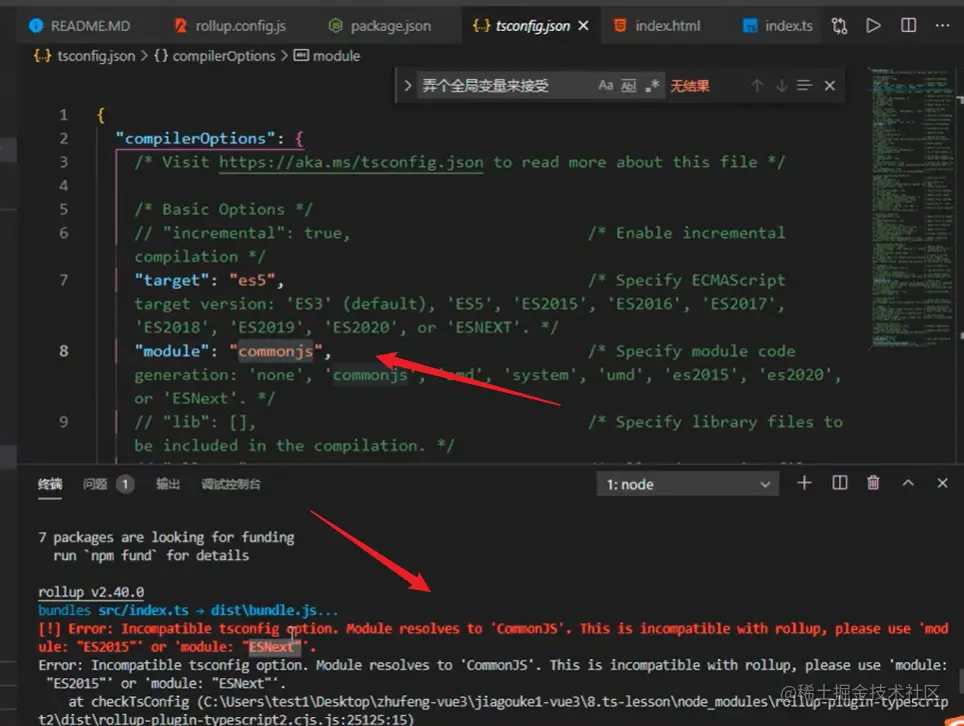Toggle find in selection icon
The width and height of the screenshot is (964, 726).
click(804, 85)
